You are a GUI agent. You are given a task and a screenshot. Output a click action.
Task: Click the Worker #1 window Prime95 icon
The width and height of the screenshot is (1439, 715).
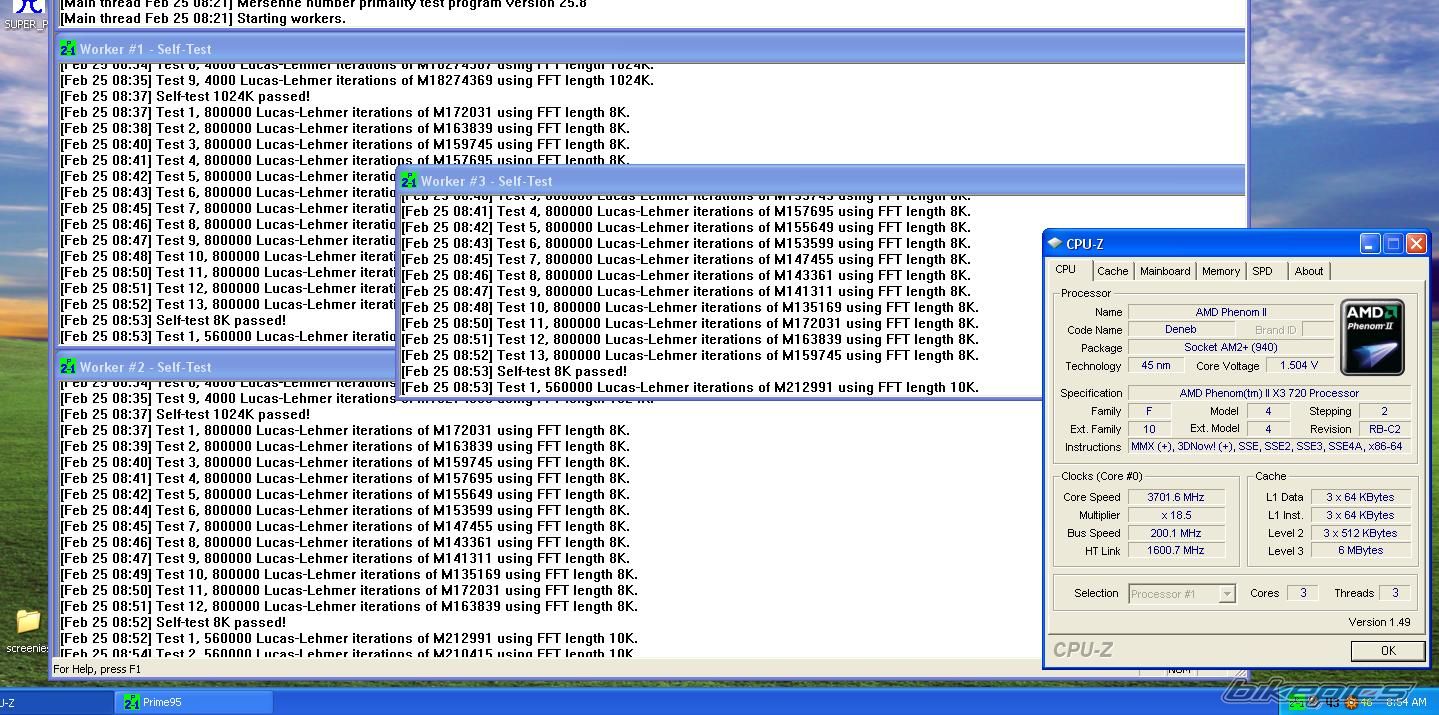pos(68,49)
